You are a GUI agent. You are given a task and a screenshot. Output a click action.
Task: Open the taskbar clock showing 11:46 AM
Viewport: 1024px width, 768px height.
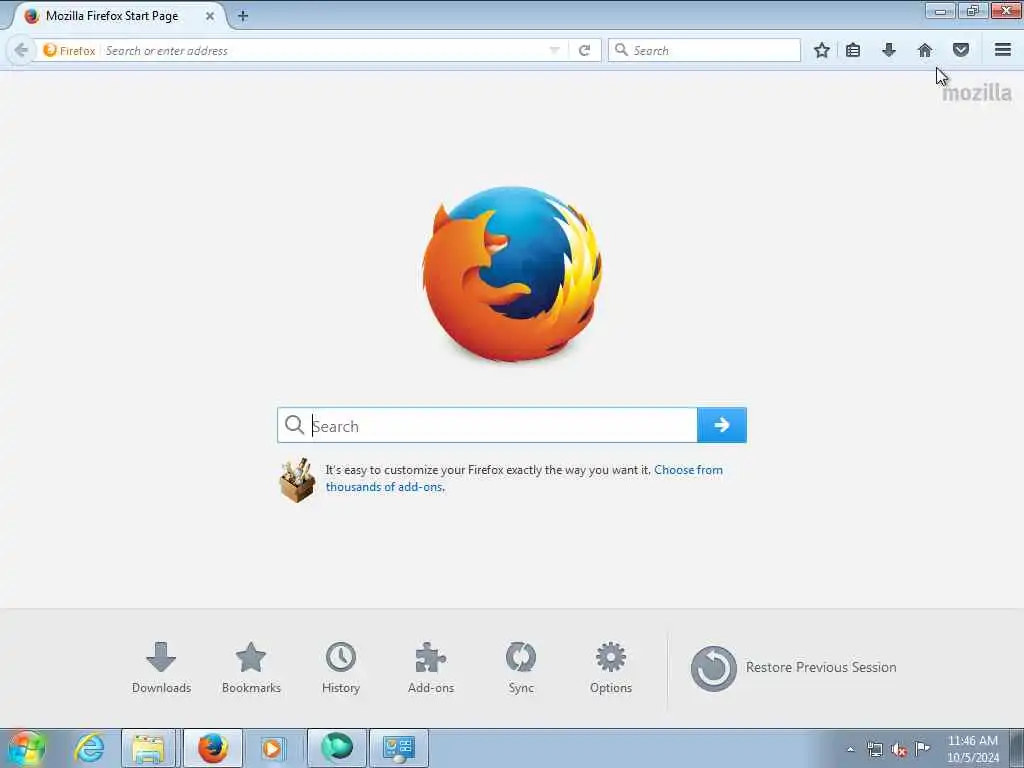coord(973,749)
